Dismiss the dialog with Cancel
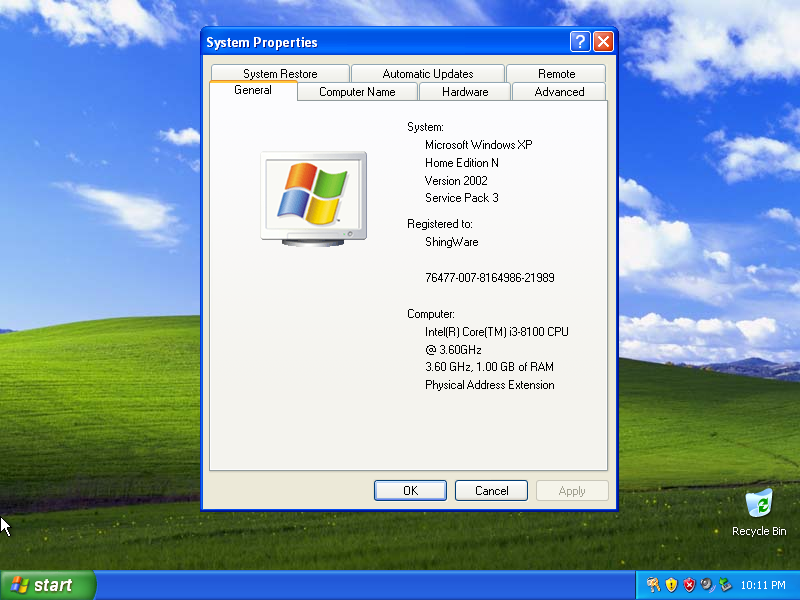Screen dimensions: 800x600 coord(491,490)
